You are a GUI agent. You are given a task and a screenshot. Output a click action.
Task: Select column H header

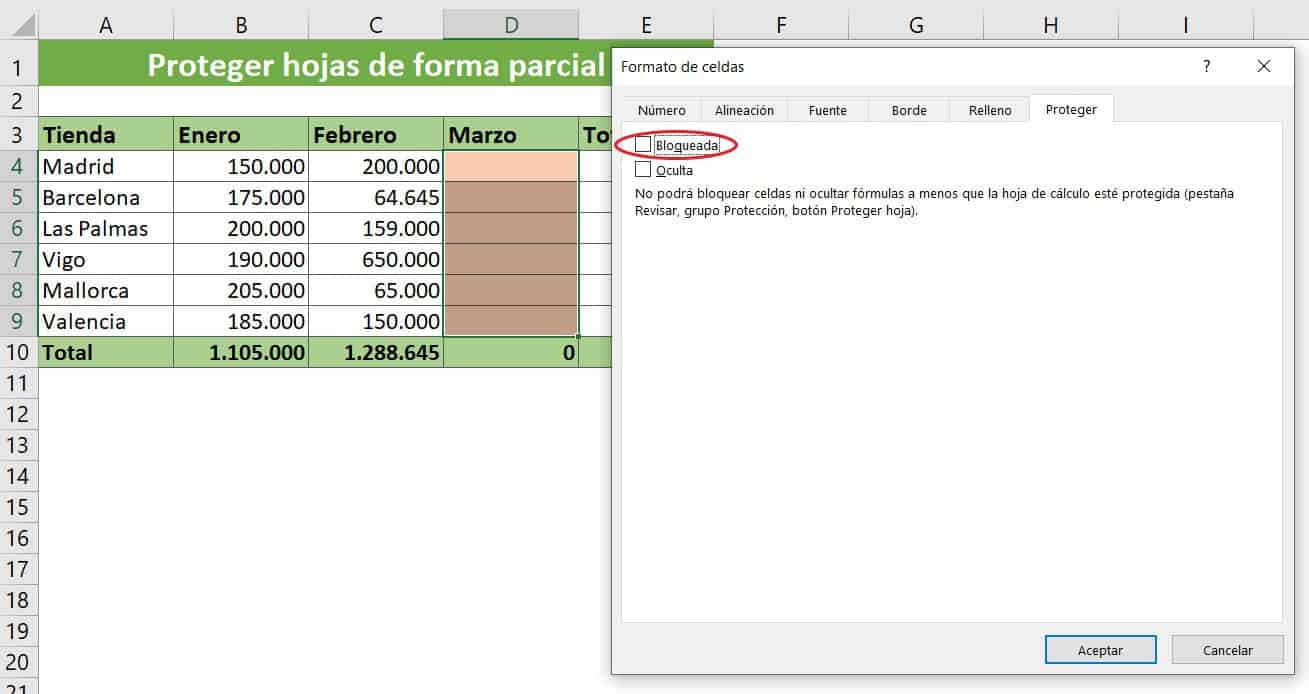(x=1051, y=26)
